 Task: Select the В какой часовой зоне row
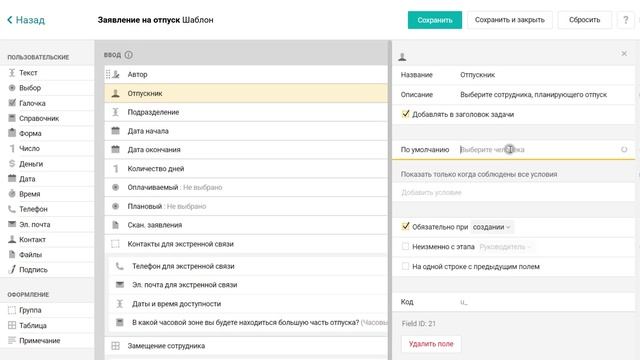coord(248,322)
